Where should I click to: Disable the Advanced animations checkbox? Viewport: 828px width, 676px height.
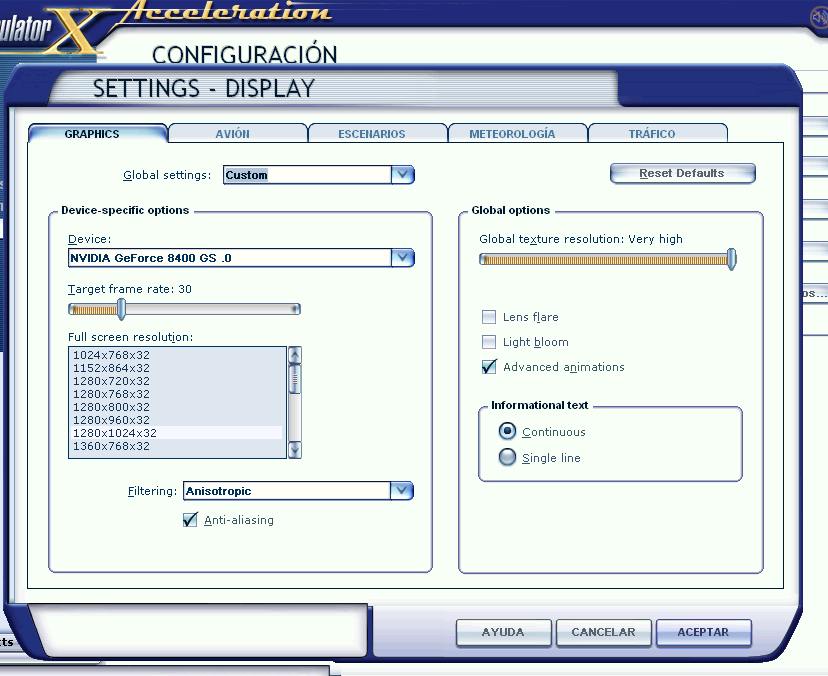point(489,367)
